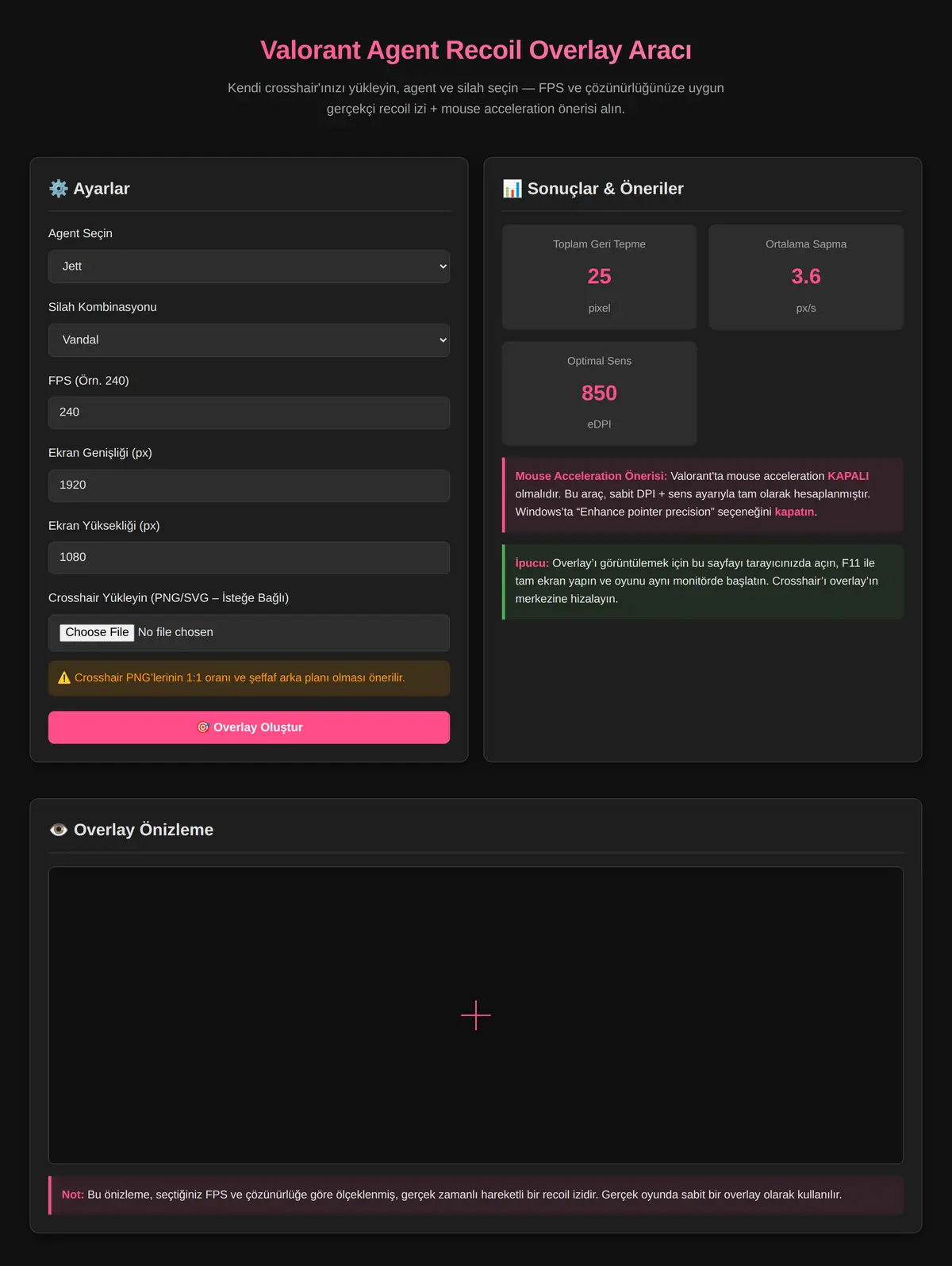952x1266 pixels.
Task: Click the 'Optimal Sens' card label
Action: coord(599,361)
